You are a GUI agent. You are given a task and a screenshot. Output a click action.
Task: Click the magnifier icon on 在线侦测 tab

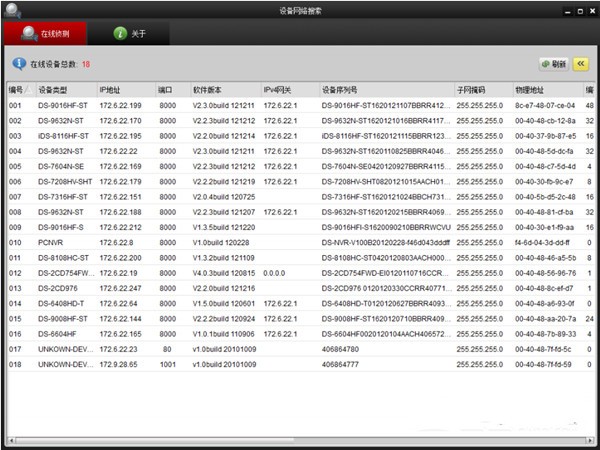[30, 34]
